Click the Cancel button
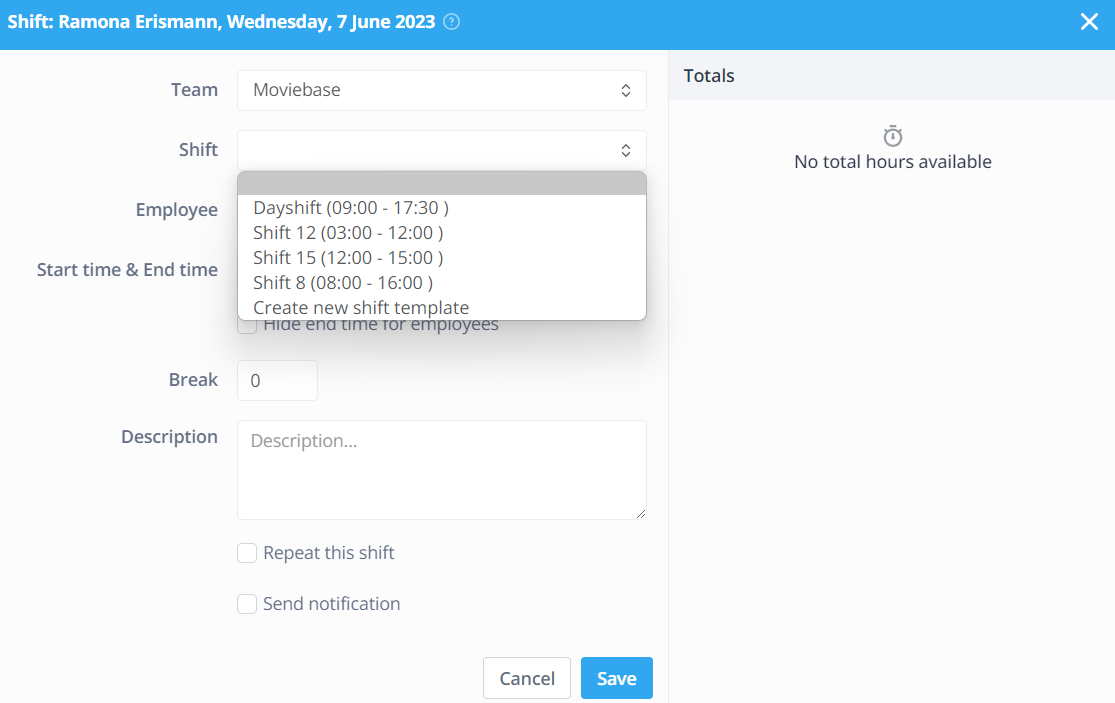This screenshot has height=703, width=1115. (526, 678)
